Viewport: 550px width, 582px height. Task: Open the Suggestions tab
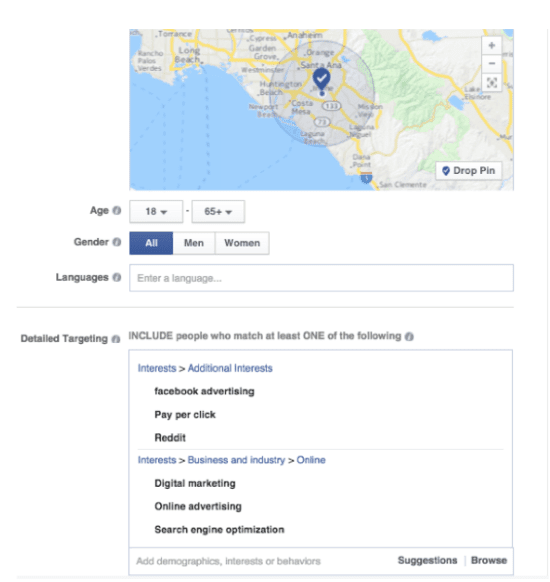click(x=427, y=560)
